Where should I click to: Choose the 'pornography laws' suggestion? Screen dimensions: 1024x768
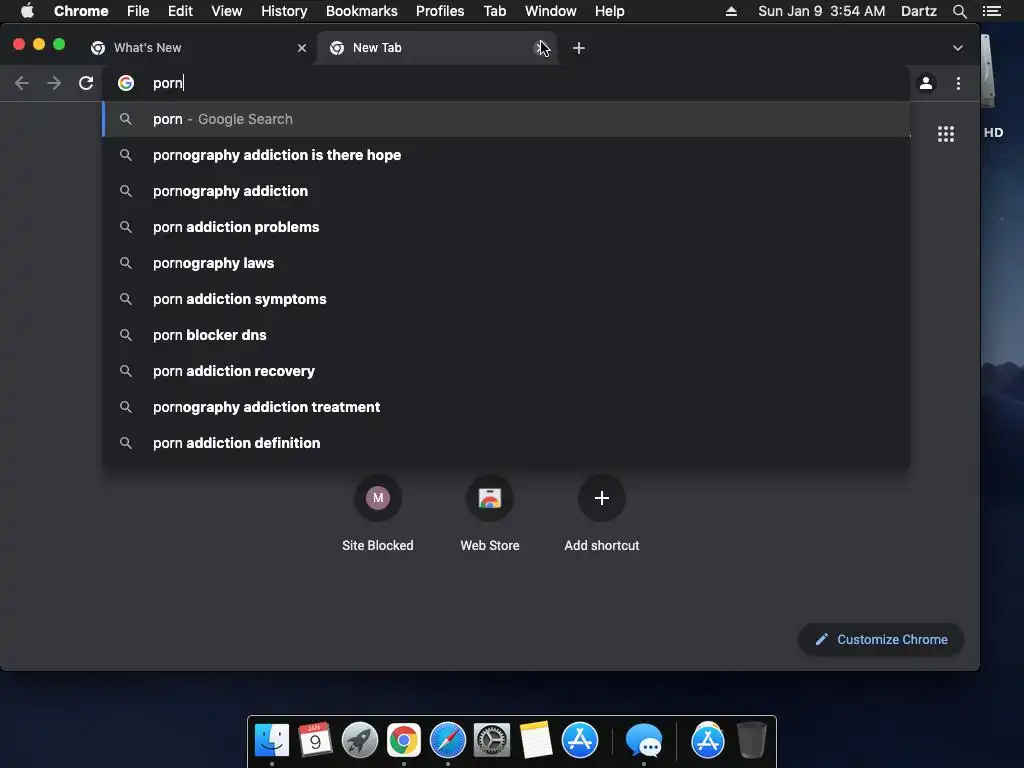coord(506,263)
